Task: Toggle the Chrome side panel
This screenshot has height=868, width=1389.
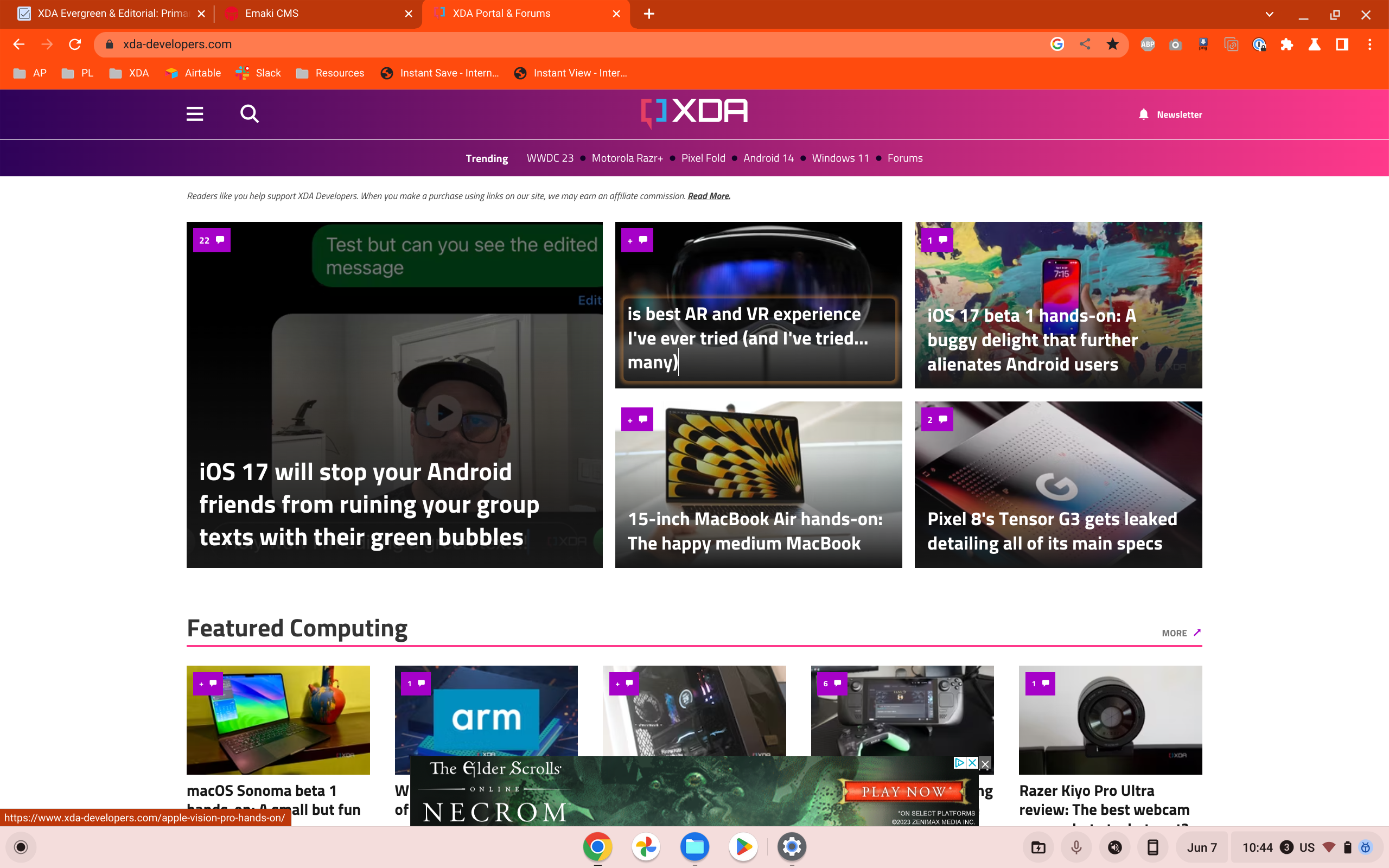Action: tap(1342, 44)
